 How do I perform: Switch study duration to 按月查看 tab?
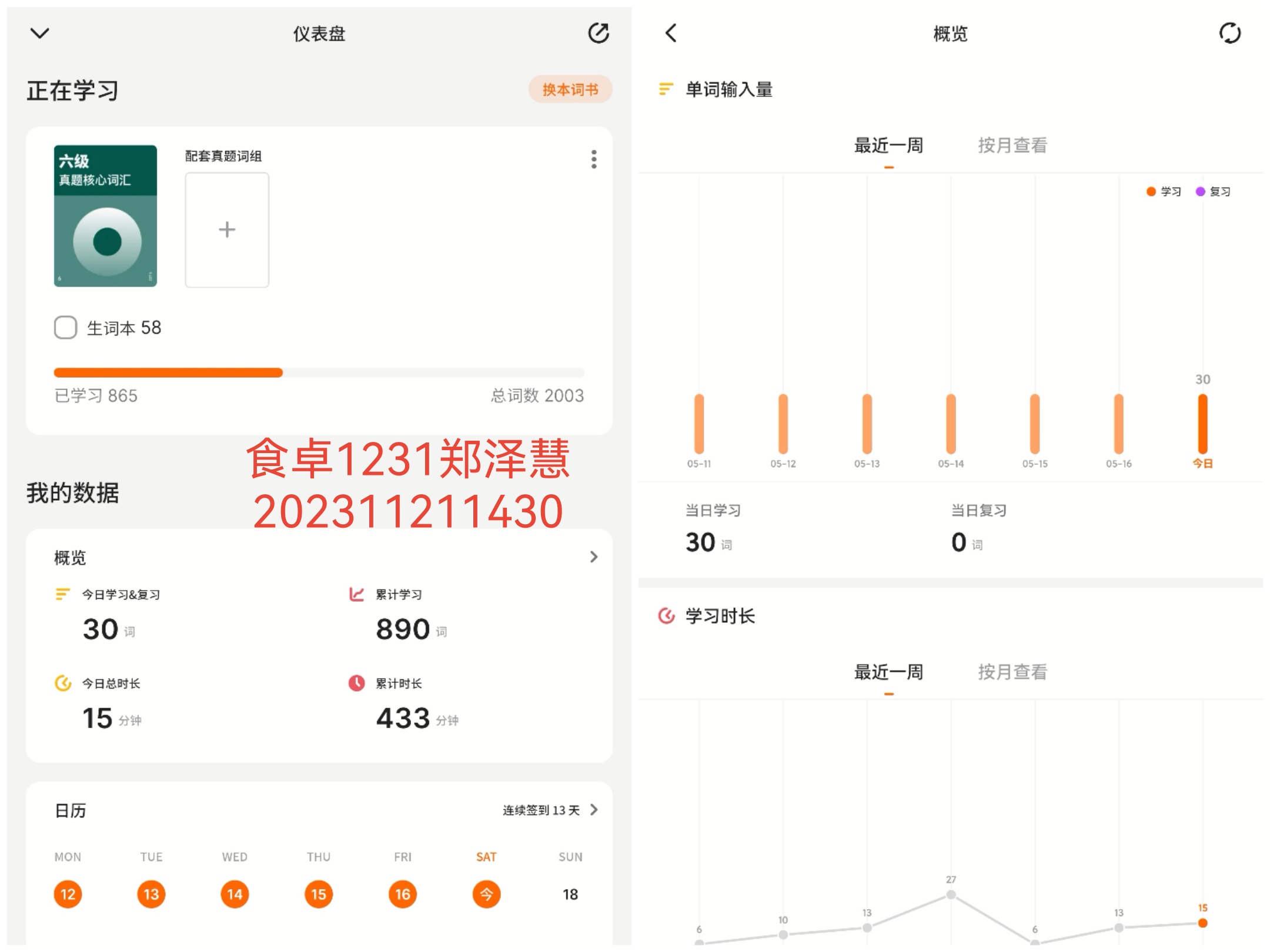1012,672
